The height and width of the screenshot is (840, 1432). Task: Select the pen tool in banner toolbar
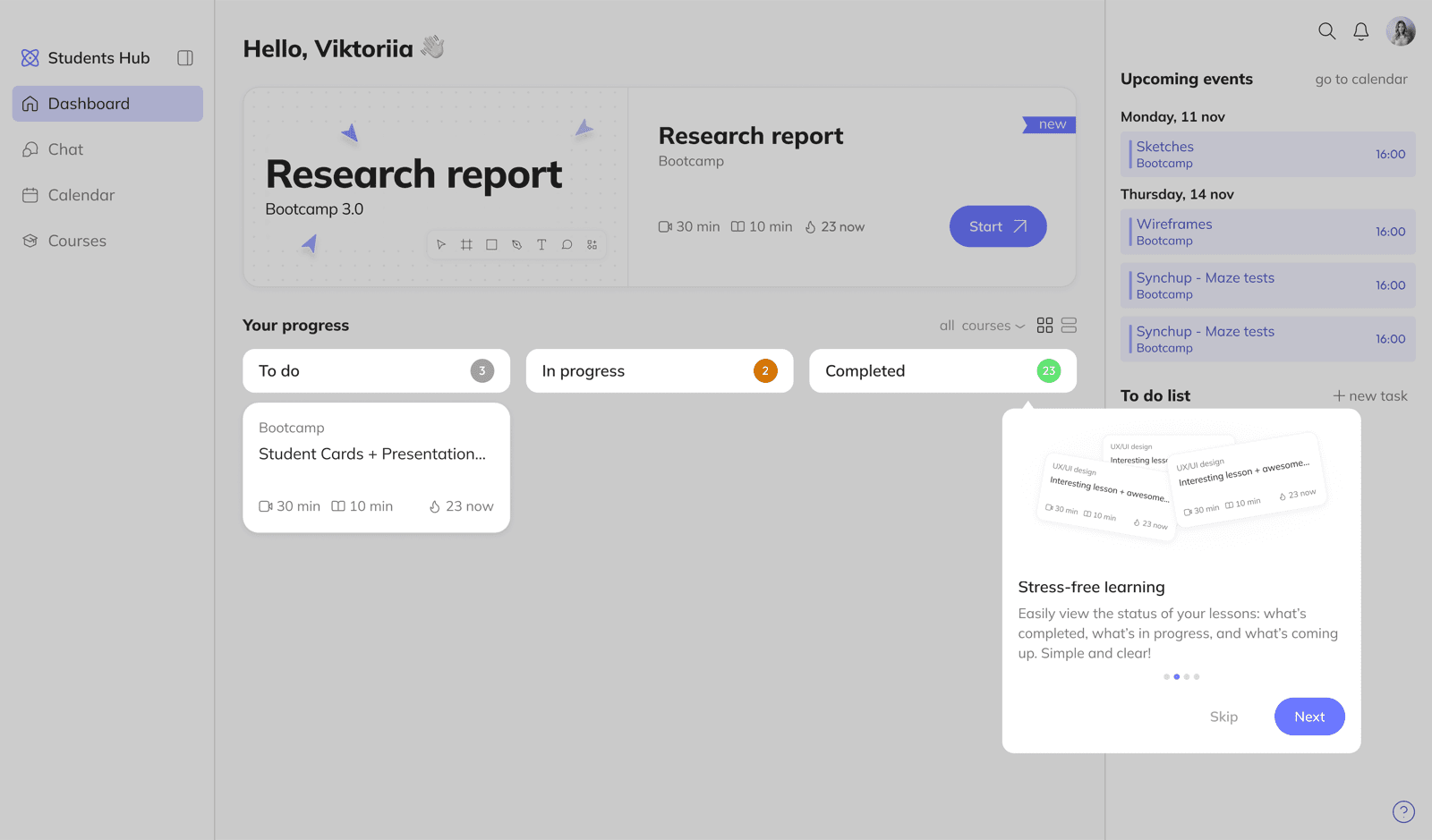click(516, 244)
